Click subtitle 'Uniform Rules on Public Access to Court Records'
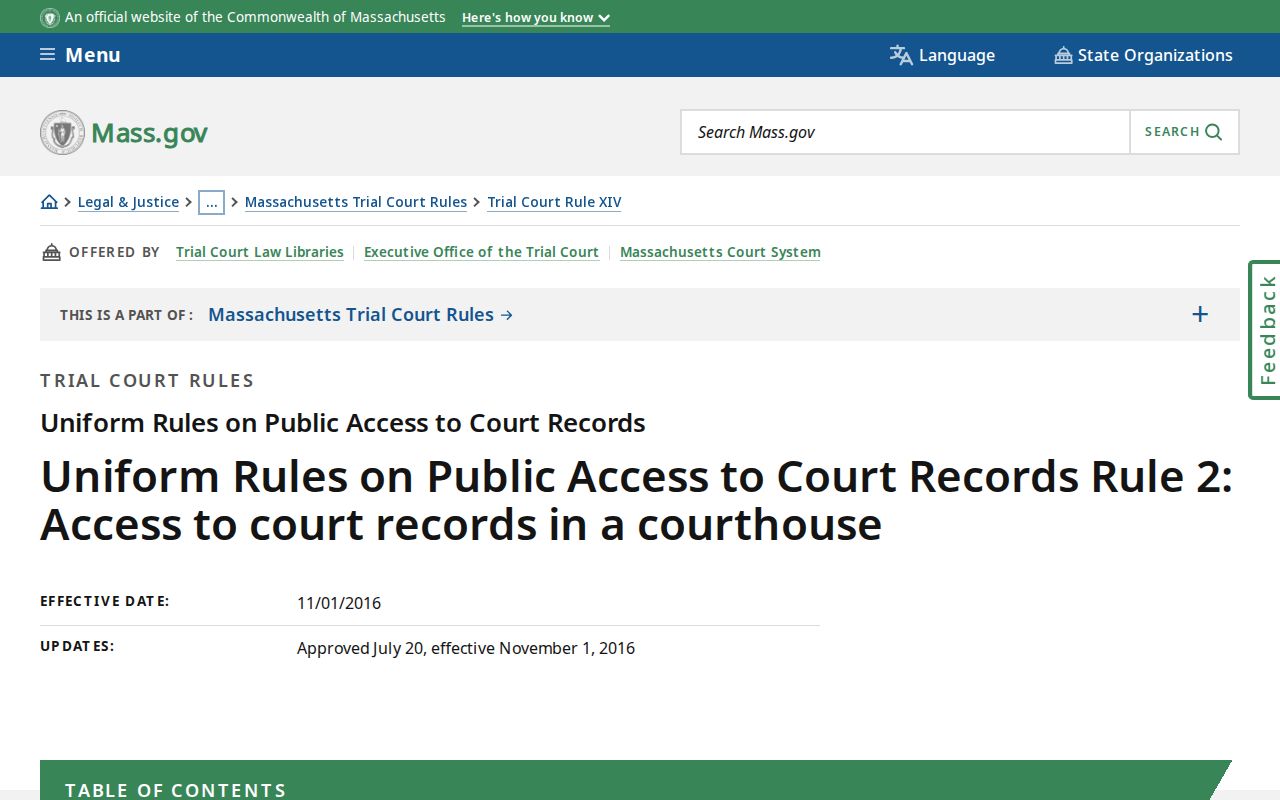 343,423
